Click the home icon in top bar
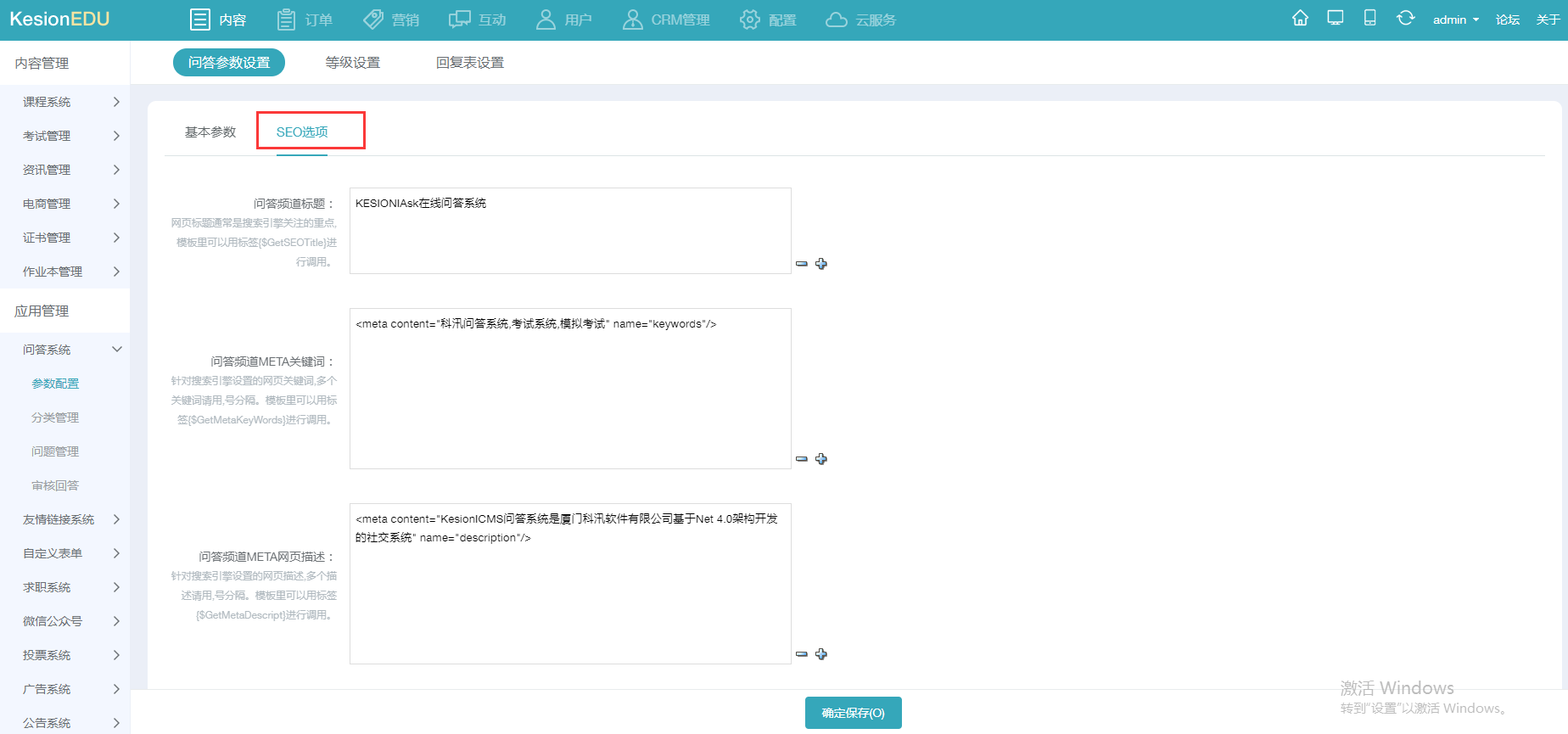 coord(1300,19)
